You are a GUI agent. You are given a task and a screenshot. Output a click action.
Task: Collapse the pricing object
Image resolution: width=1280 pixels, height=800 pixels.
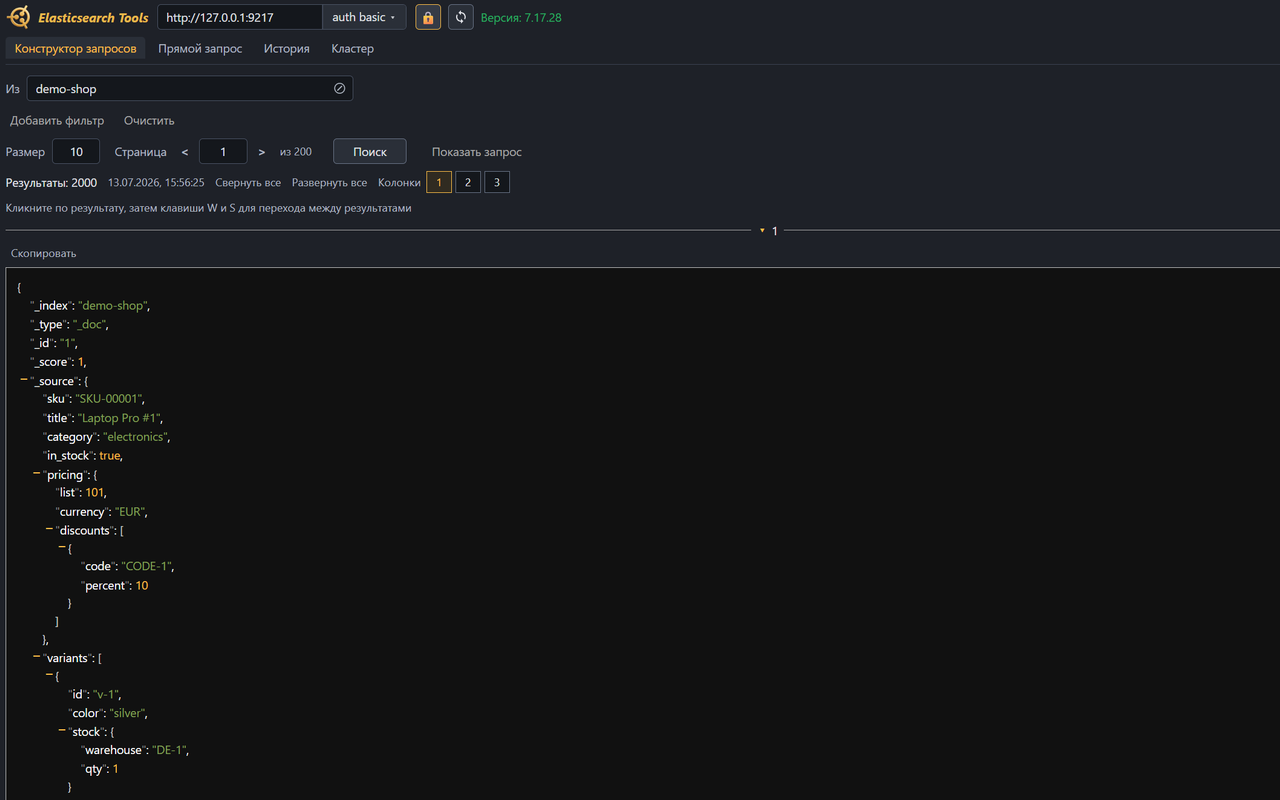point(36,474)
